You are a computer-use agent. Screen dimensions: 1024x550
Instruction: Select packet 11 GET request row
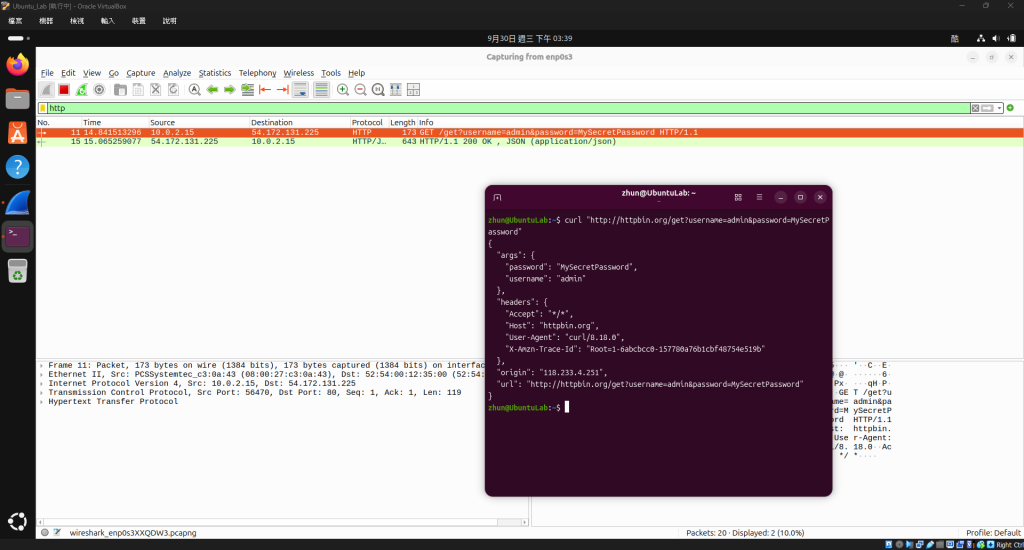(x=530, y=133)
